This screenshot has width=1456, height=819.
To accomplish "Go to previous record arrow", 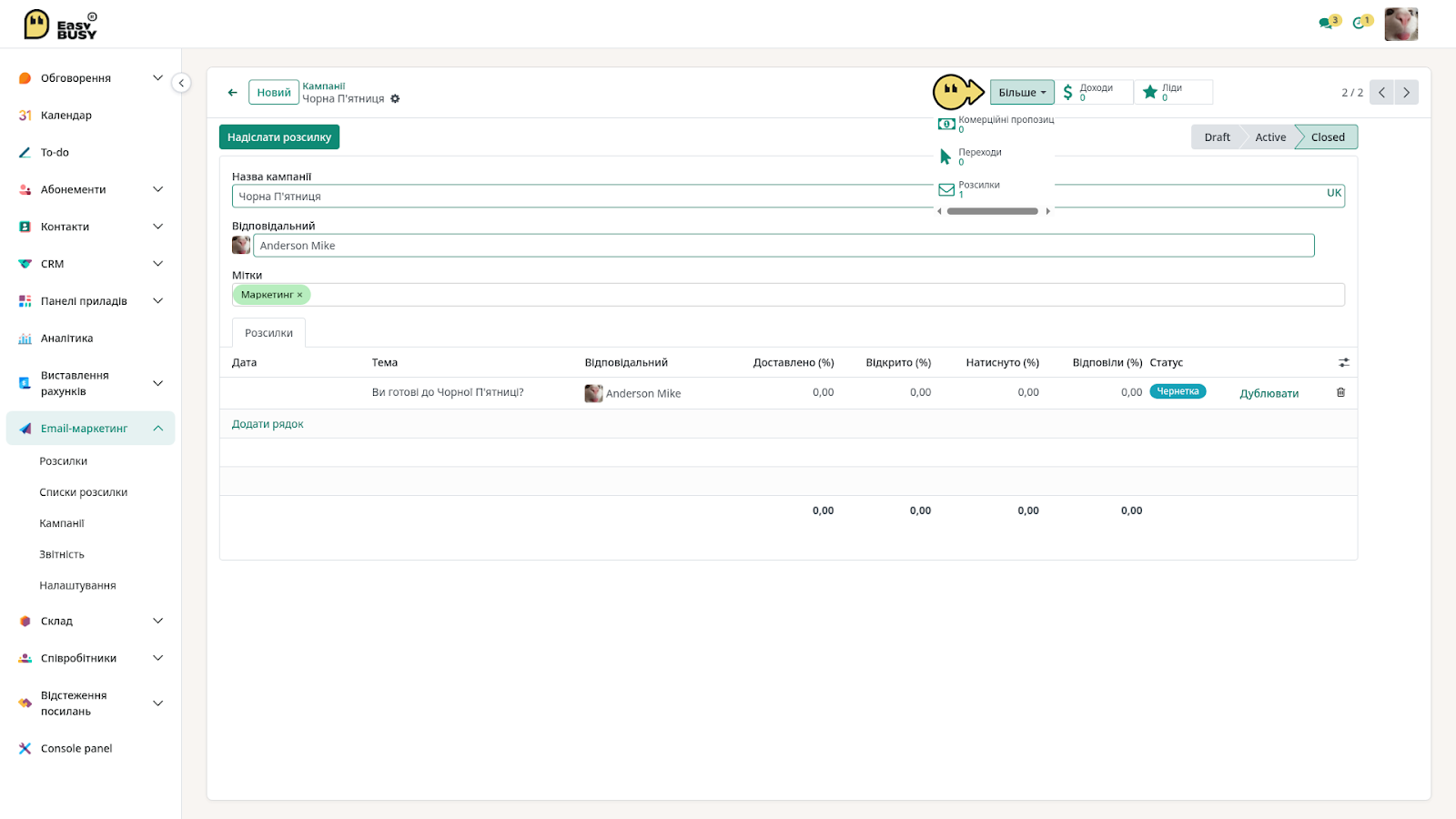I will click(x=1381, y=92).
